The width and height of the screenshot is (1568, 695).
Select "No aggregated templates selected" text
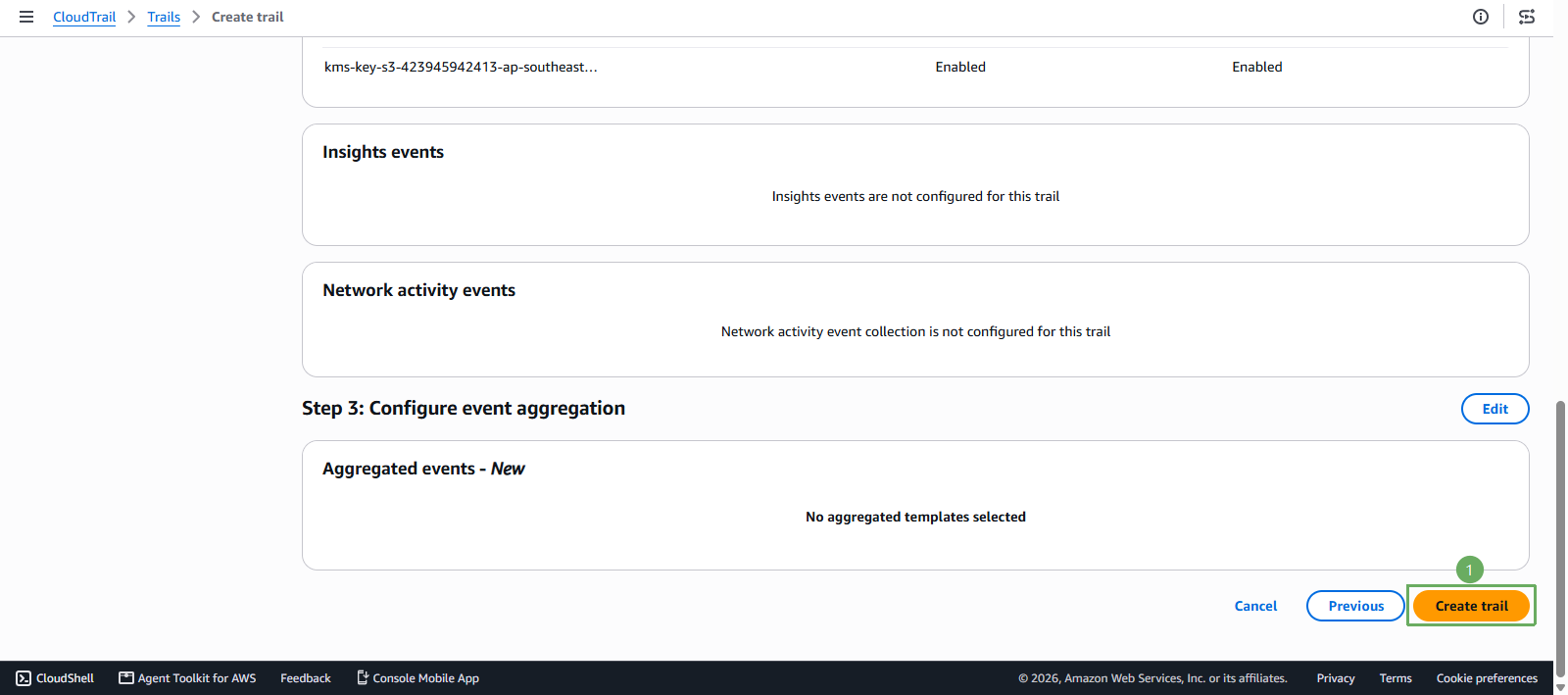point(915,517)
